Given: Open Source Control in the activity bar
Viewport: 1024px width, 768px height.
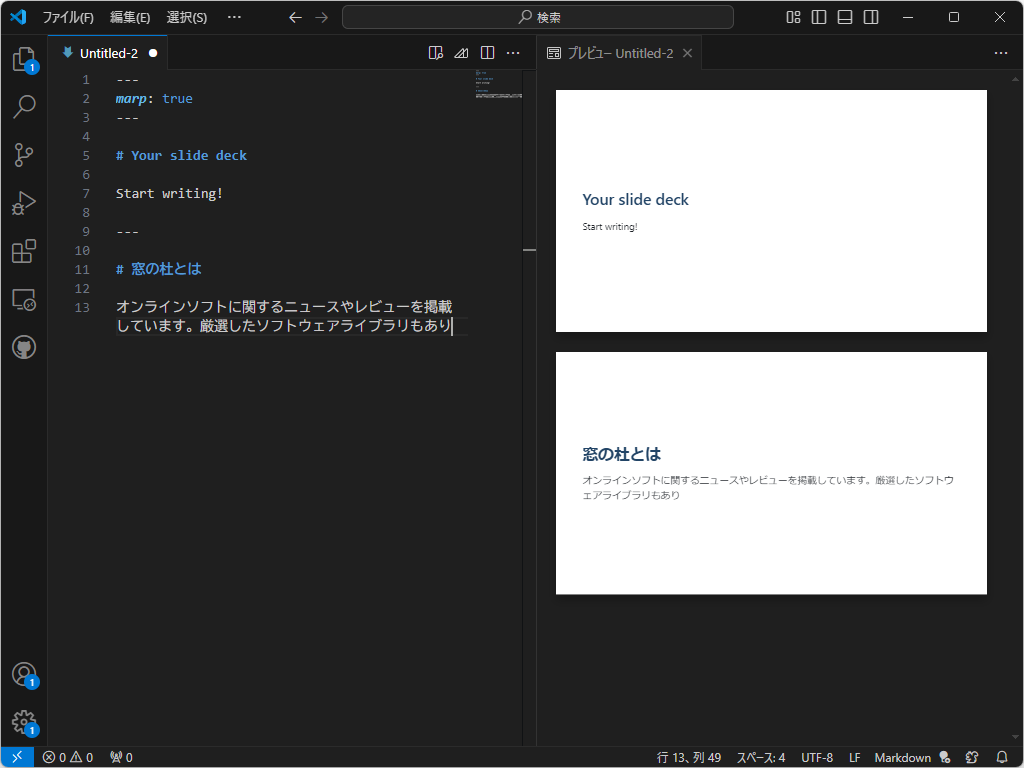Looking at the screenshot, I should tap(23, 154).
